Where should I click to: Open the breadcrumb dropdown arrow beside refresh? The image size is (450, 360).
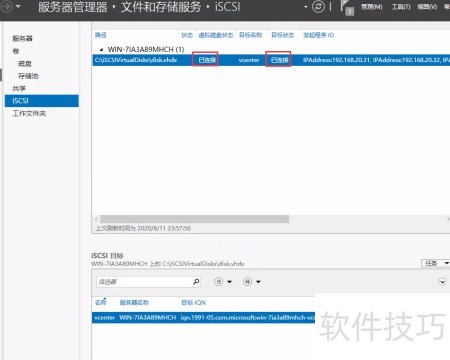click(x=306, y=7)
